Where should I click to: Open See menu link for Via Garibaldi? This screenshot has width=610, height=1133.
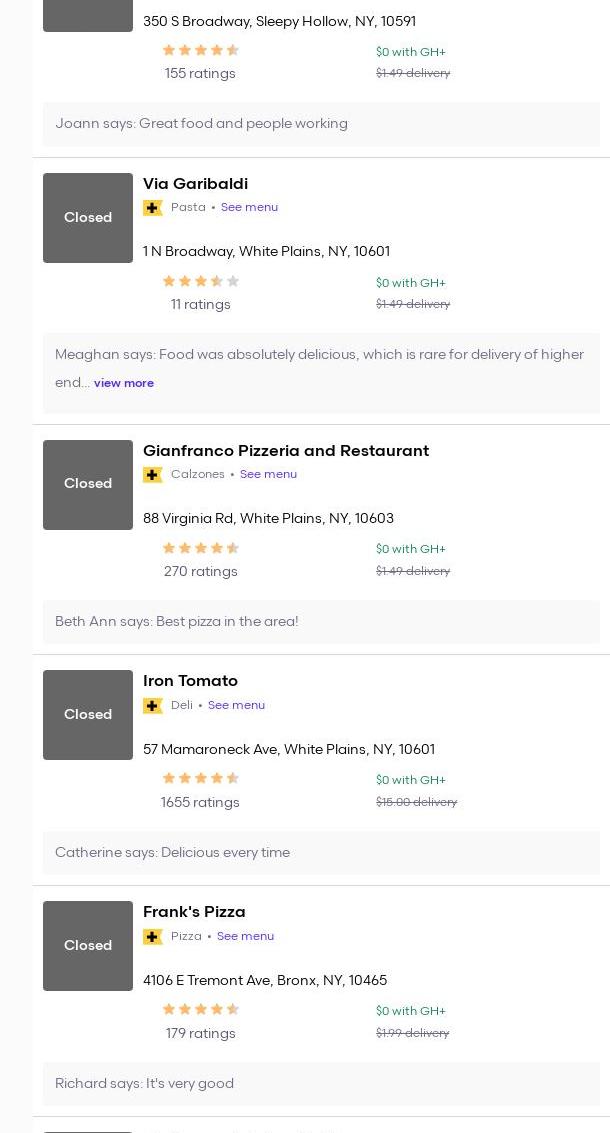pyautogui.click(x=249, y=208)
